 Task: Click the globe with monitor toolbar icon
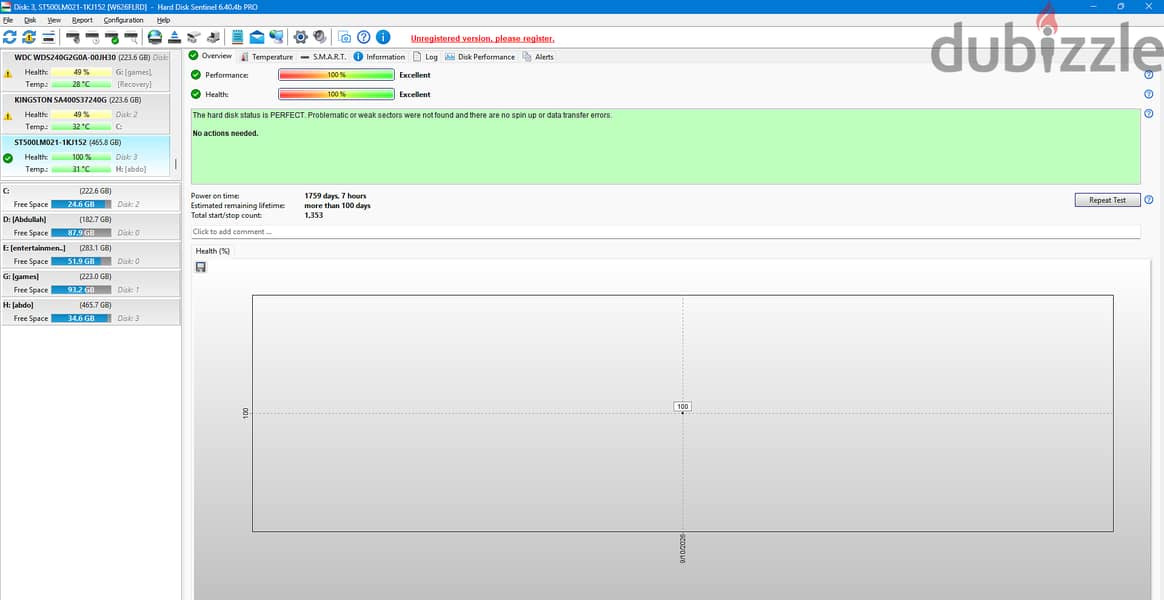(276, 36)
